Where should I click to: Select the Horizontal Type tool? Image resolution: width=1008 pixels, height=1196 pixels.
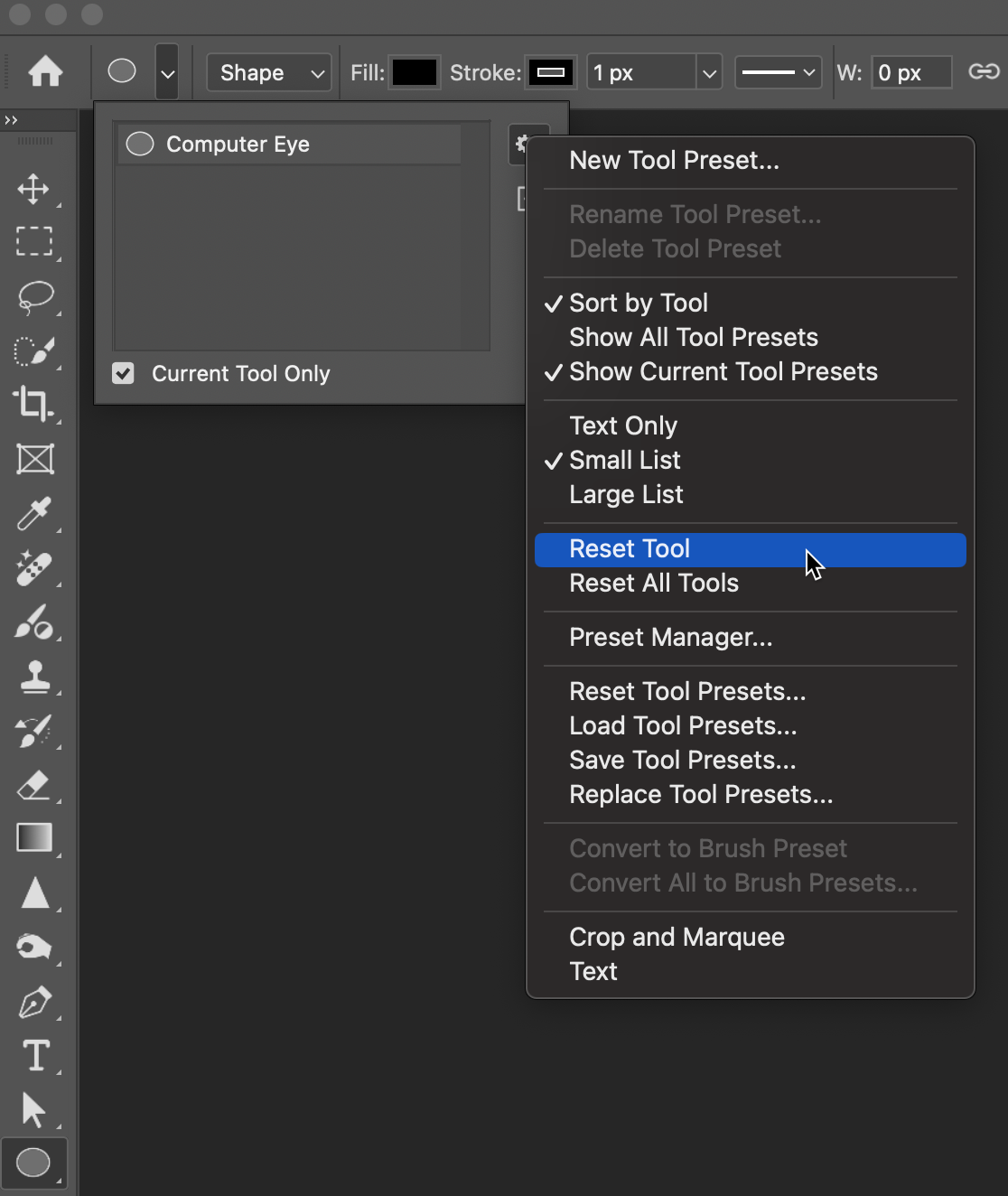click(34, 1055)
